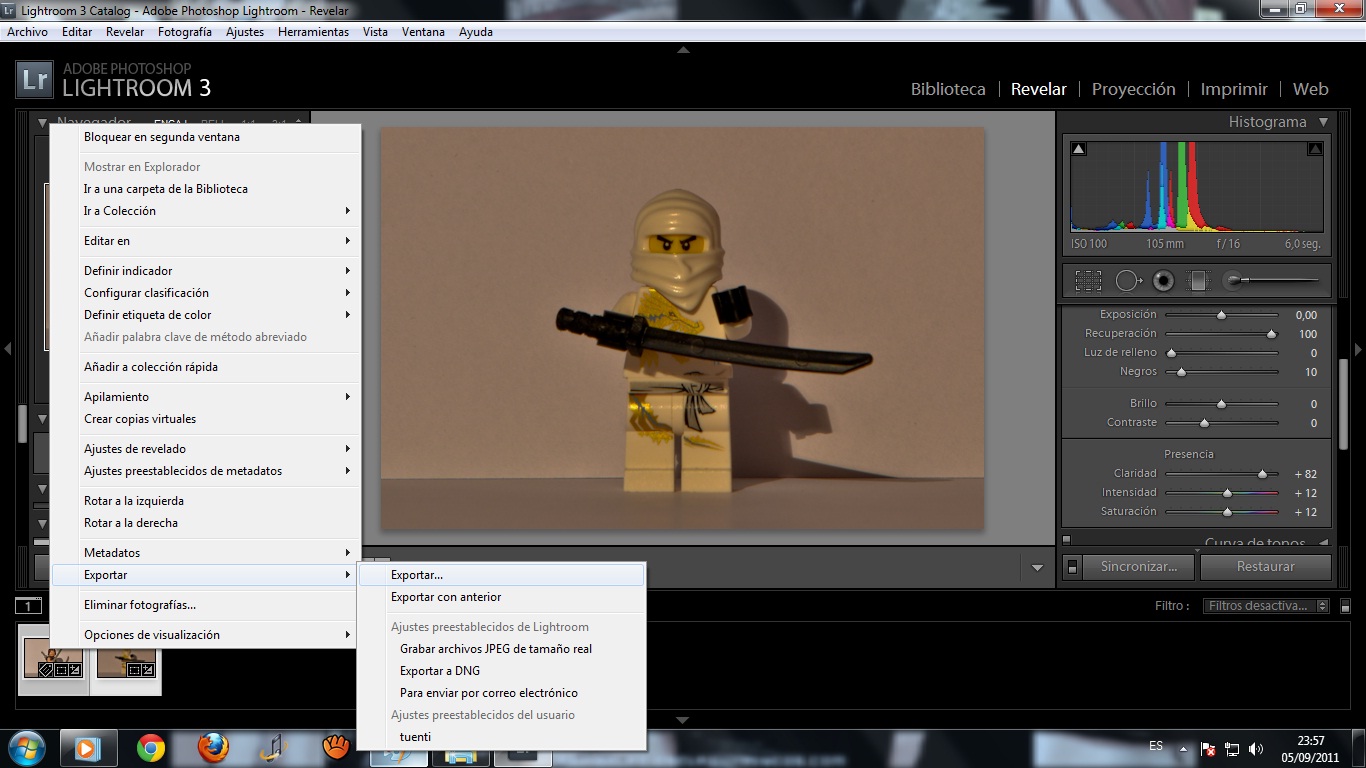Open the Filtros desactivados dropdown
Screen dimensions: 1366x768
(x=1266, y=606)
